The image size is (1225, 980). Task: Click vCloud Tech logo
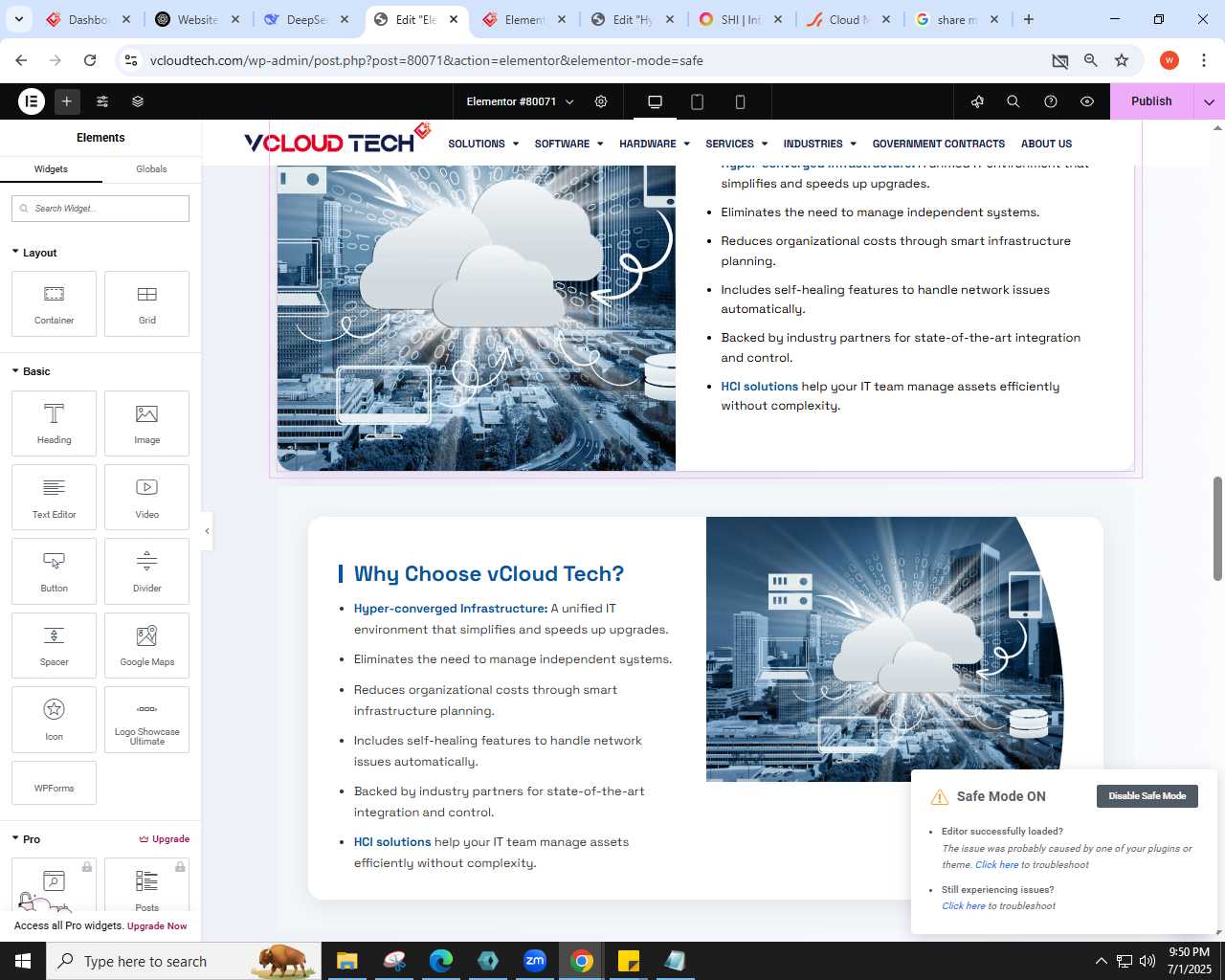tap(337, 140)
